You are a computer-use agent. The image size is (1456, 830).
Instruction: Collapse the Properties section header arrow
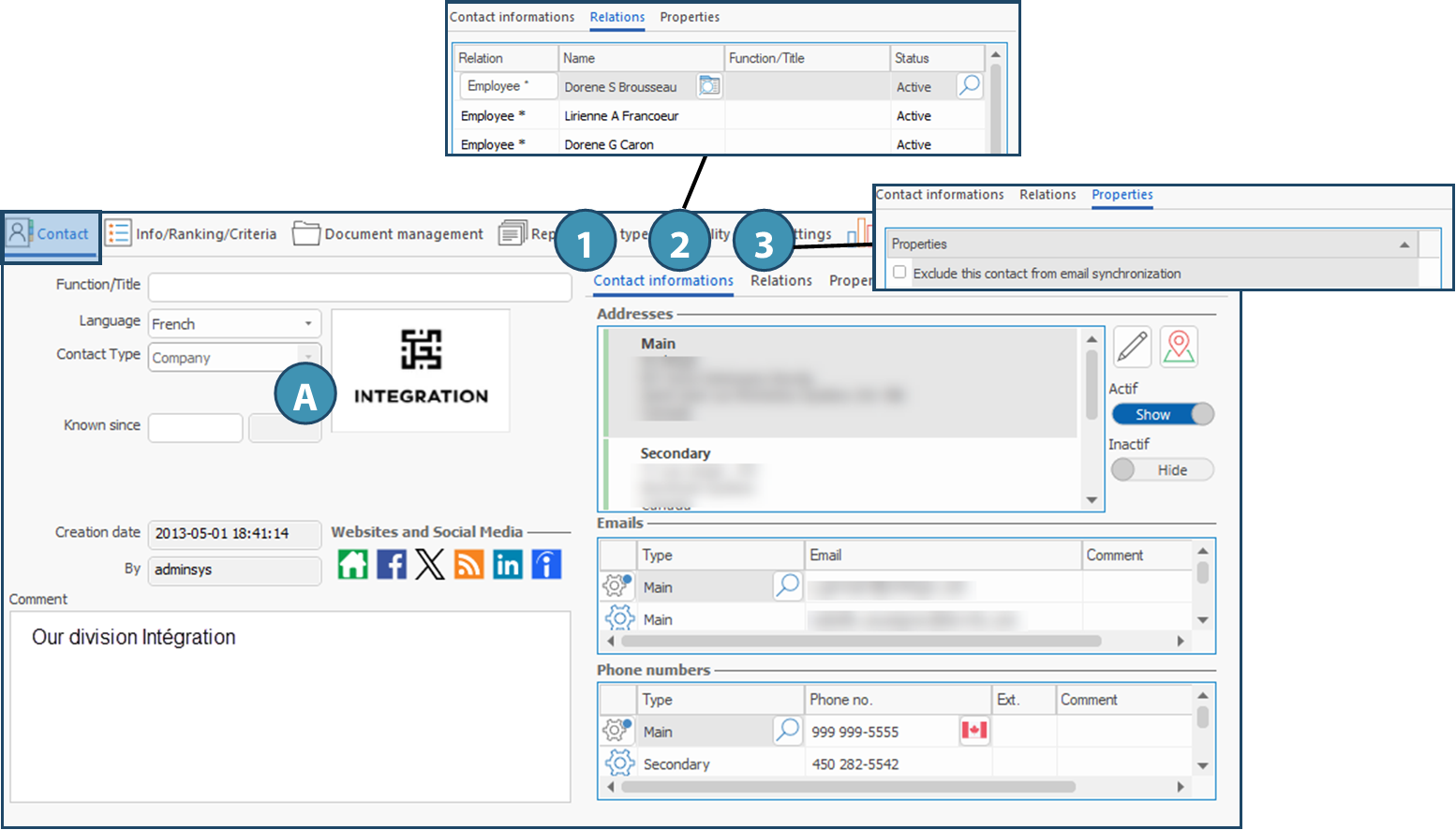pos(1404,245)
